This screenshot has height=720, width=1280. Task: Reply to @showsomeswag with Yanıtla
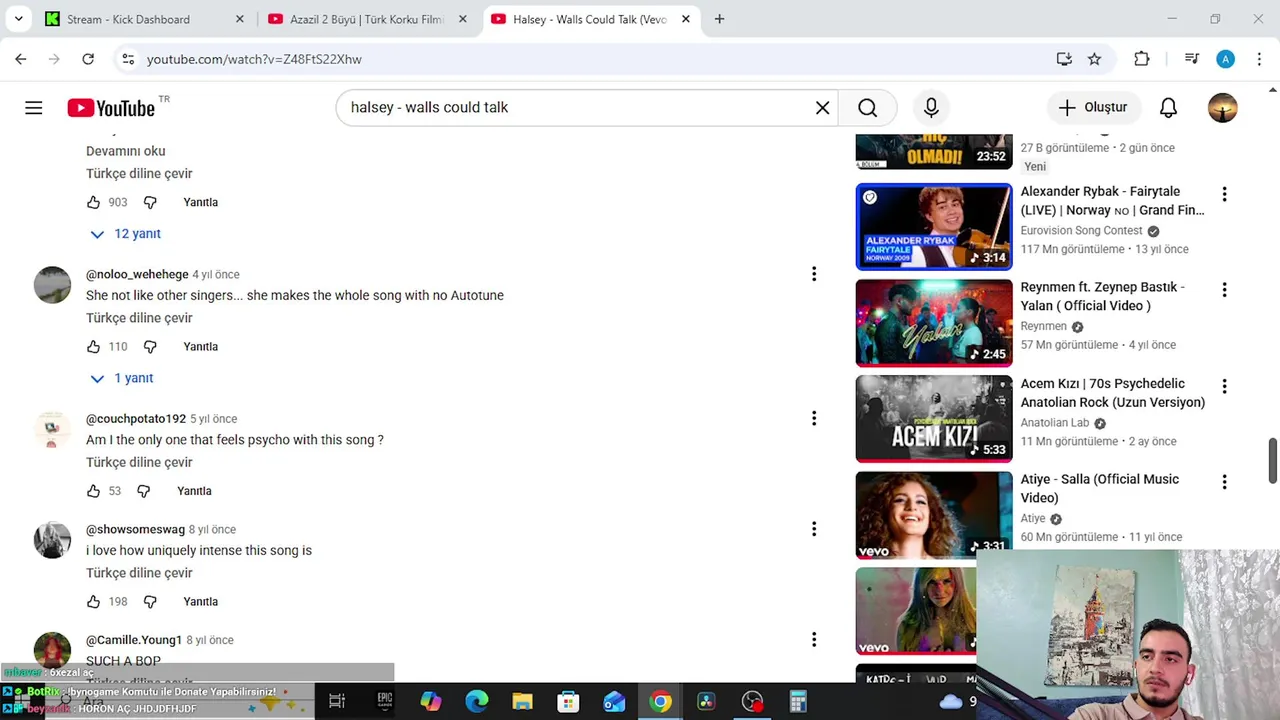[201, 602]
